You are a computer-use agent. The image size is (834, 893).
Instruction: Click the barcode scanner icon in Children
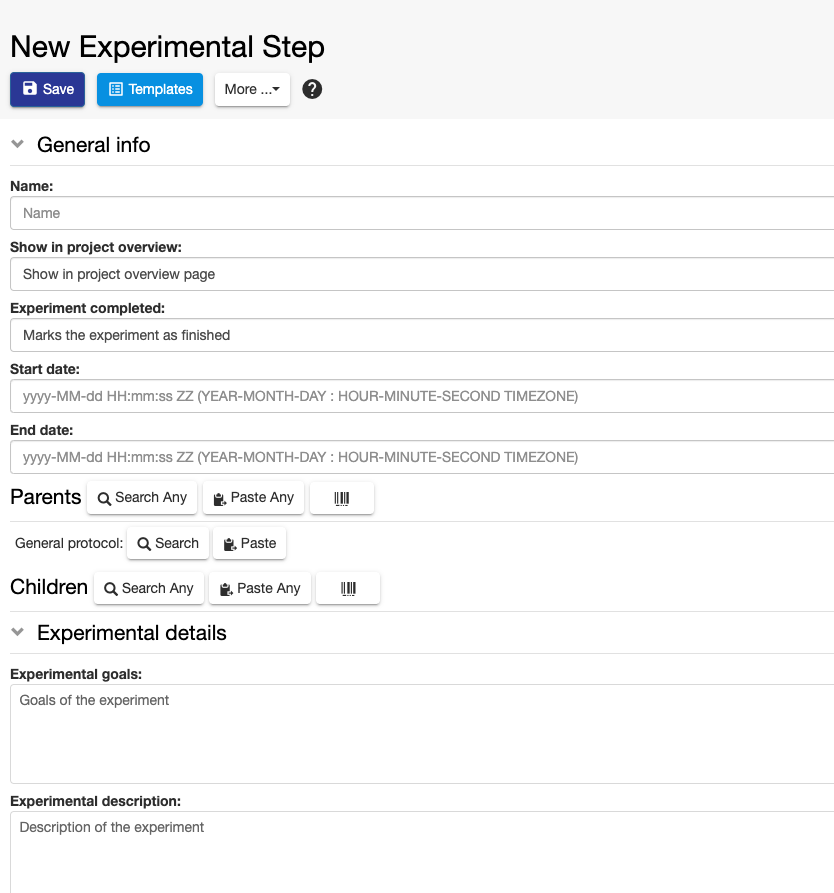click(x=348, y=588)
